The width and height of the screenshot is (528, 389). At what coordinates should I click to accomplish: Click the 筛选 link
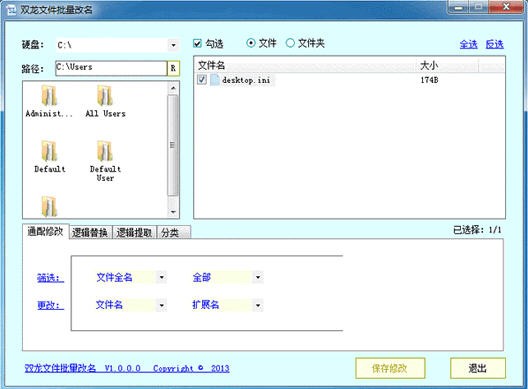(51, 278)
